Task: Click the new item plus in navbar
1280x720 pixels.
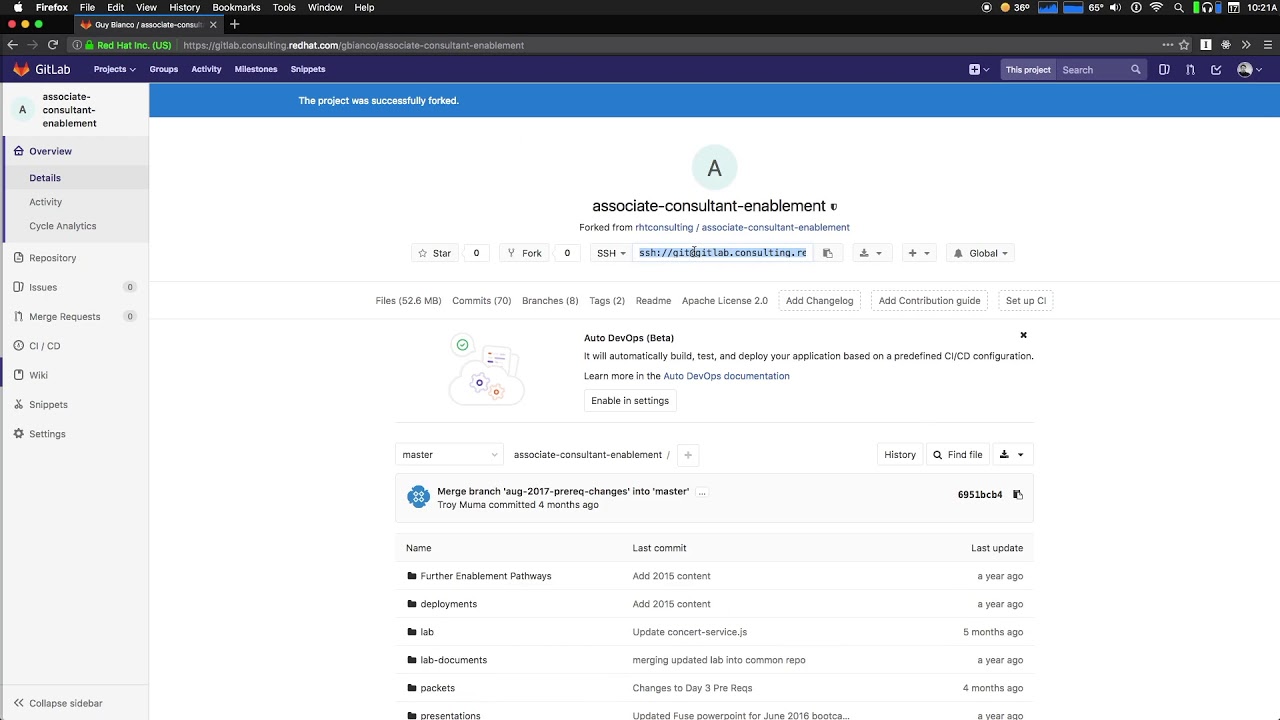Action: click(x=979, y=69)
